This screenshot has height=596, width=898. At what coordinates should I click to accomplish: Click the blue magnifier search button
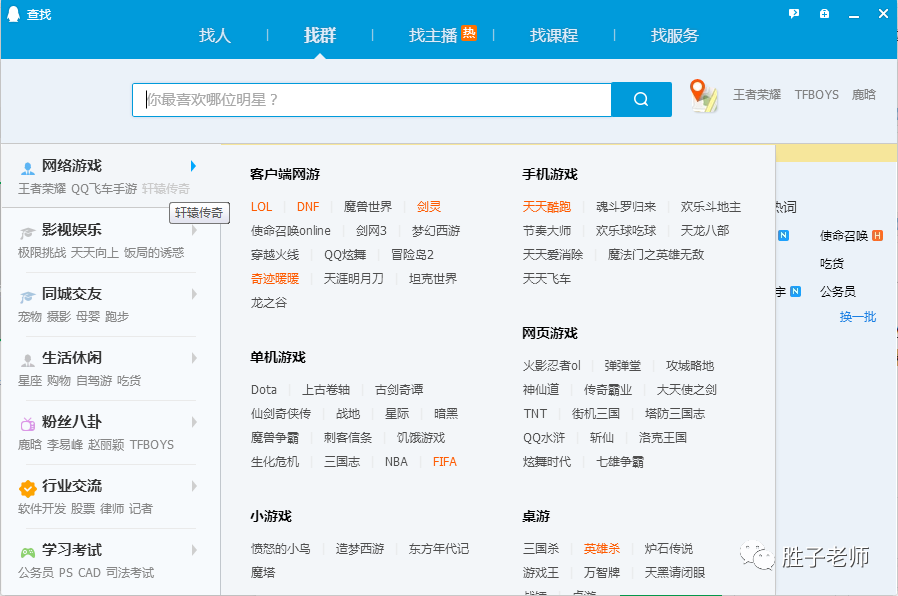[641, 100]
